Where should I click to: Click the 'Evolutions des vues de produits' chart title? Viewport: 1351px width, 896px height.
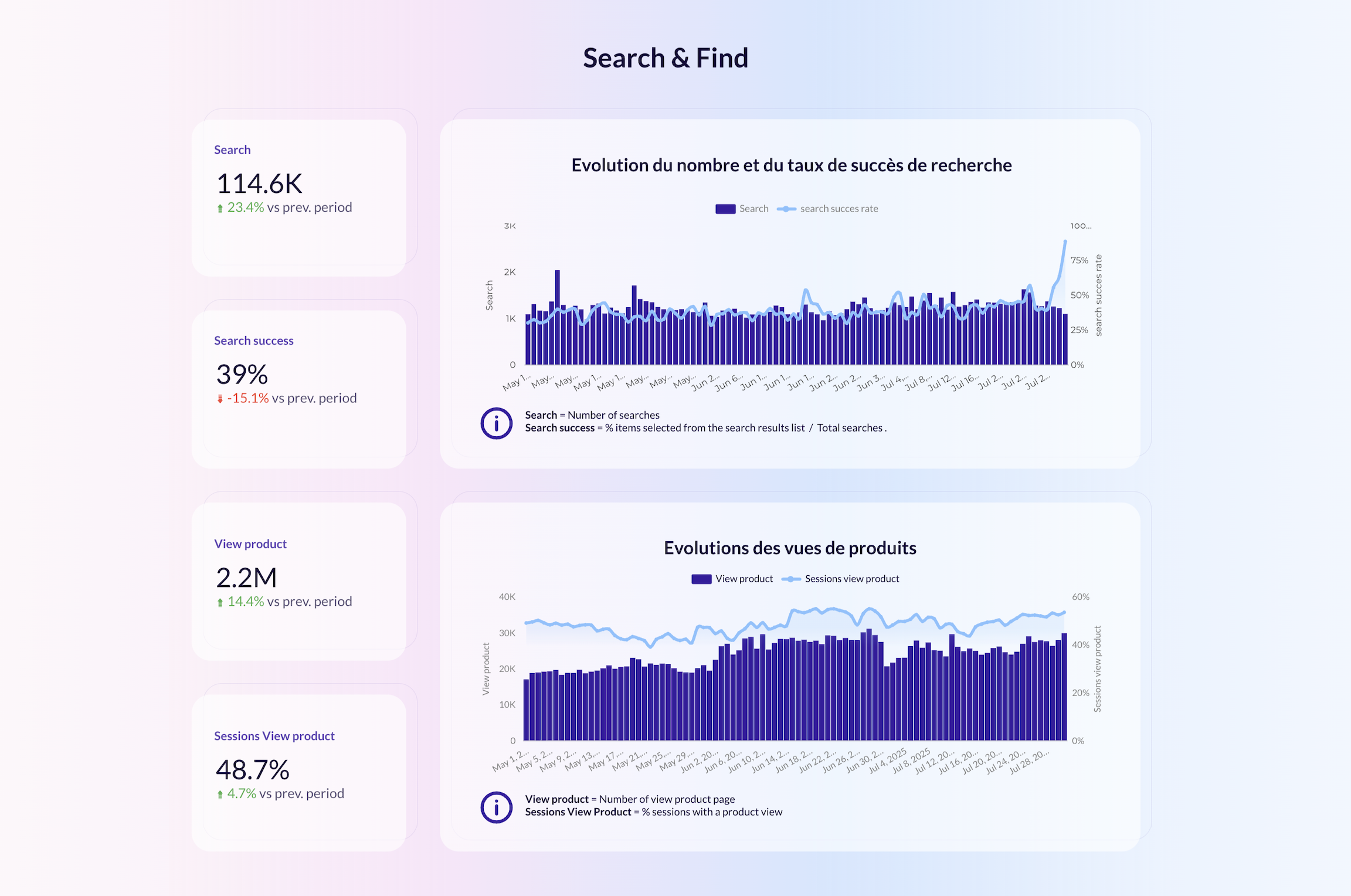click(790, 548)
